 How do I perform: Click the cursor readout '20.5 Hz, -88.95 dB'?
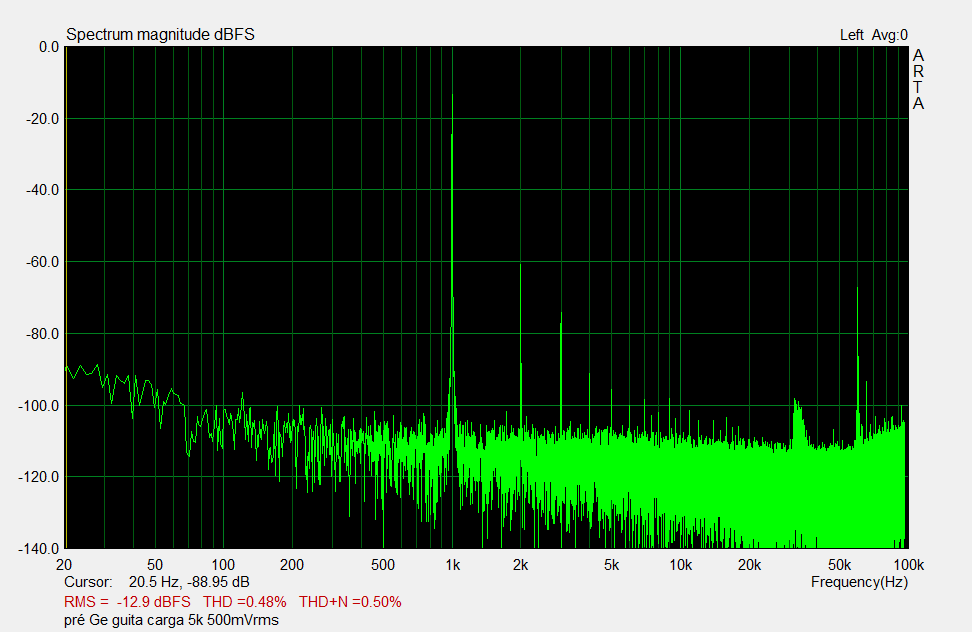click(188, 582)
